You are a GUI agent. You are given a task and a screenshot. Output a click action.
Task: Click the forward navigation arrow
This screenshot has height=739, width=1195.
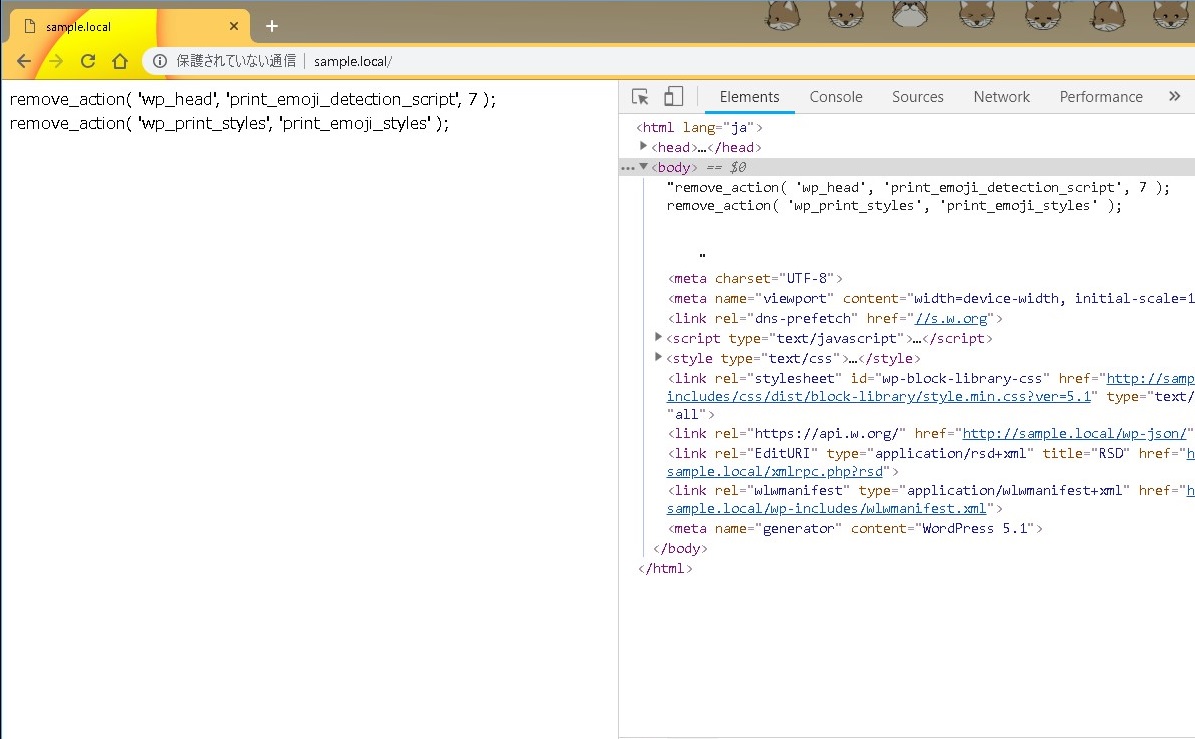tap(55, 61)
